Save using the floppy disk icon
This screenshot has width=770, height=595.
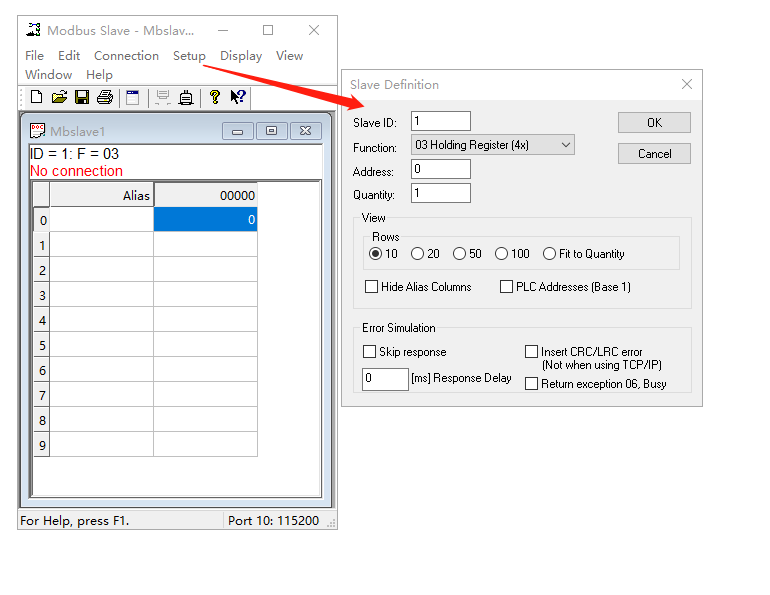[82, 97]
